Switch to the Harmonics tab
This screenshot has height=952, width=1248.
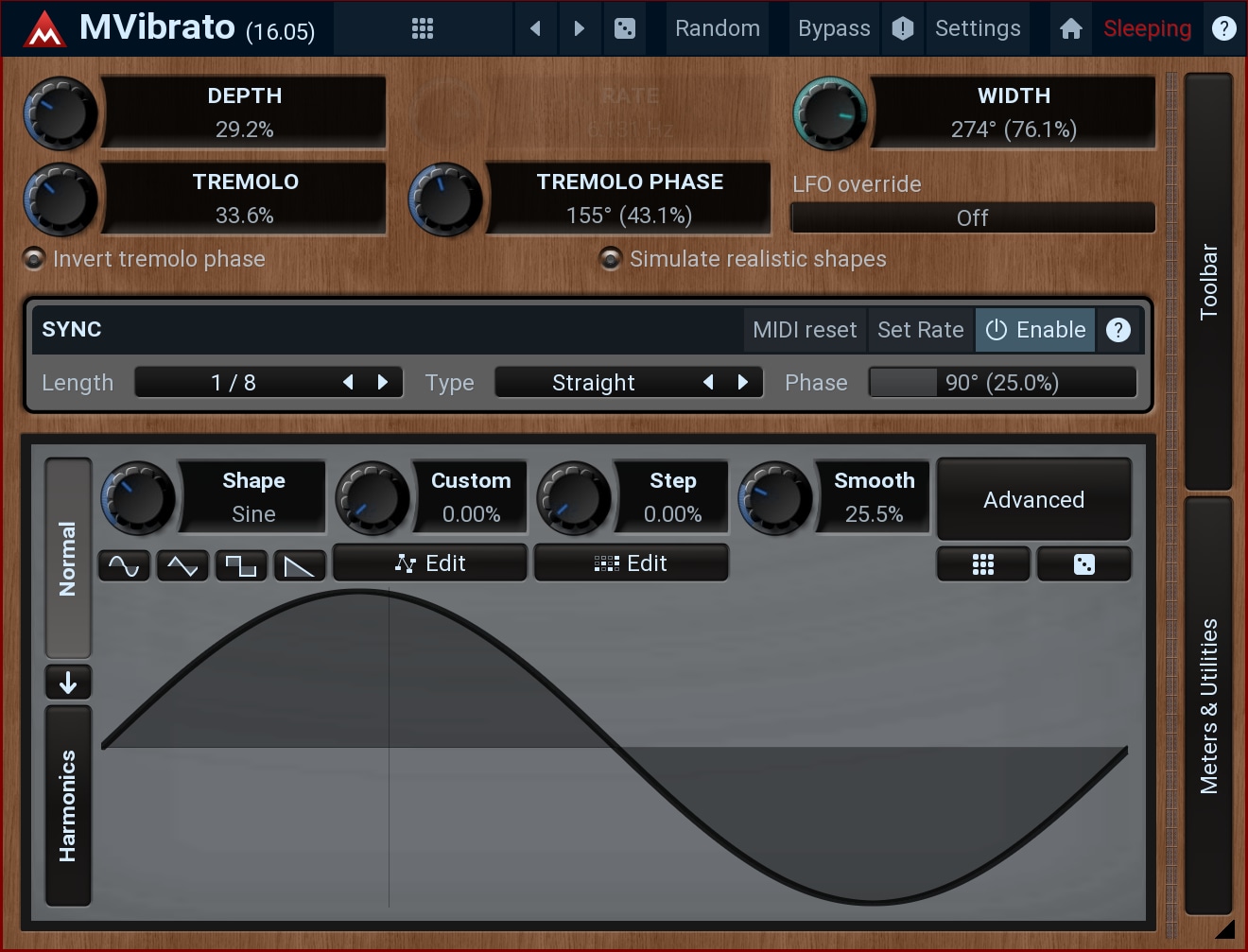68,805
